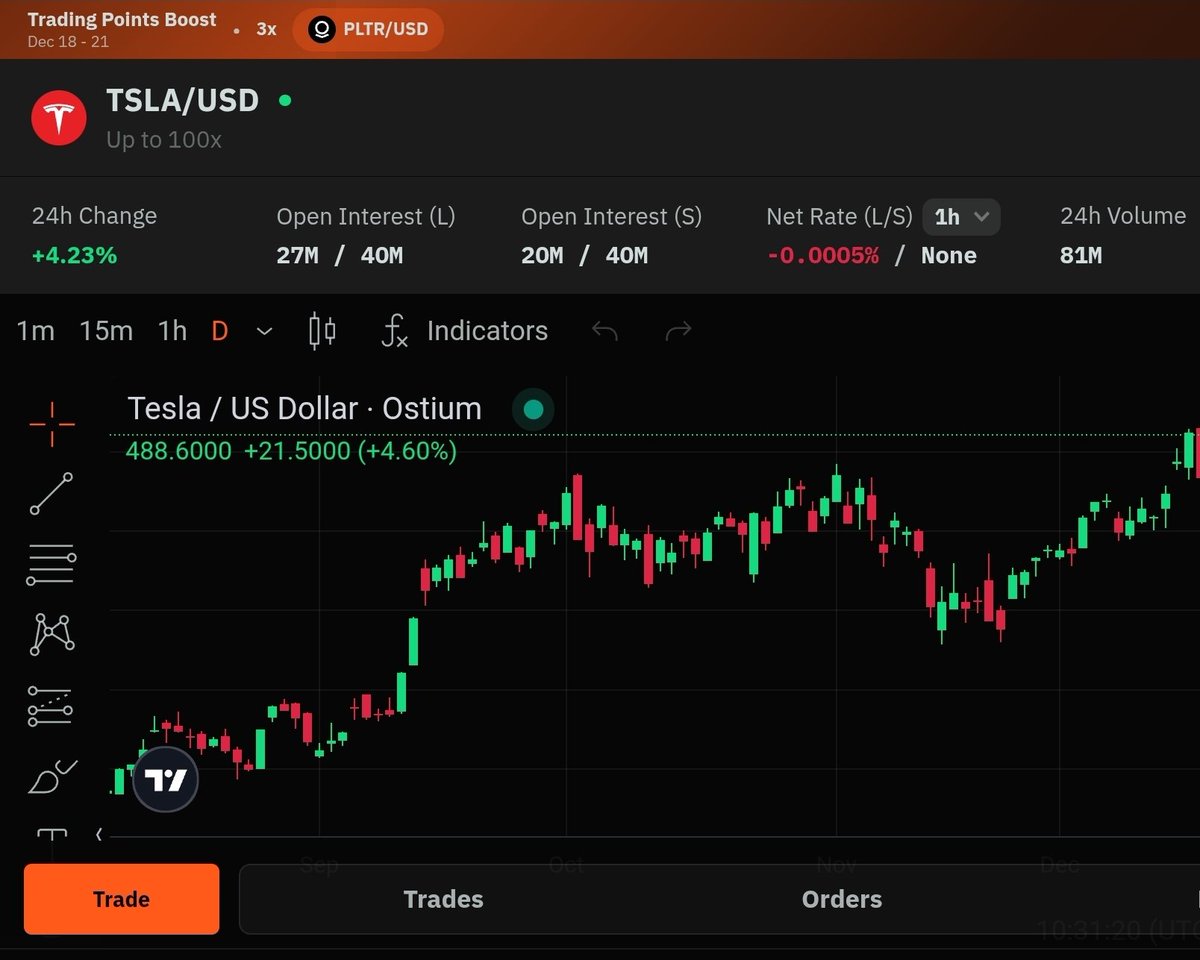Click the Net Rate -0.0005% value

coord(823,255)
